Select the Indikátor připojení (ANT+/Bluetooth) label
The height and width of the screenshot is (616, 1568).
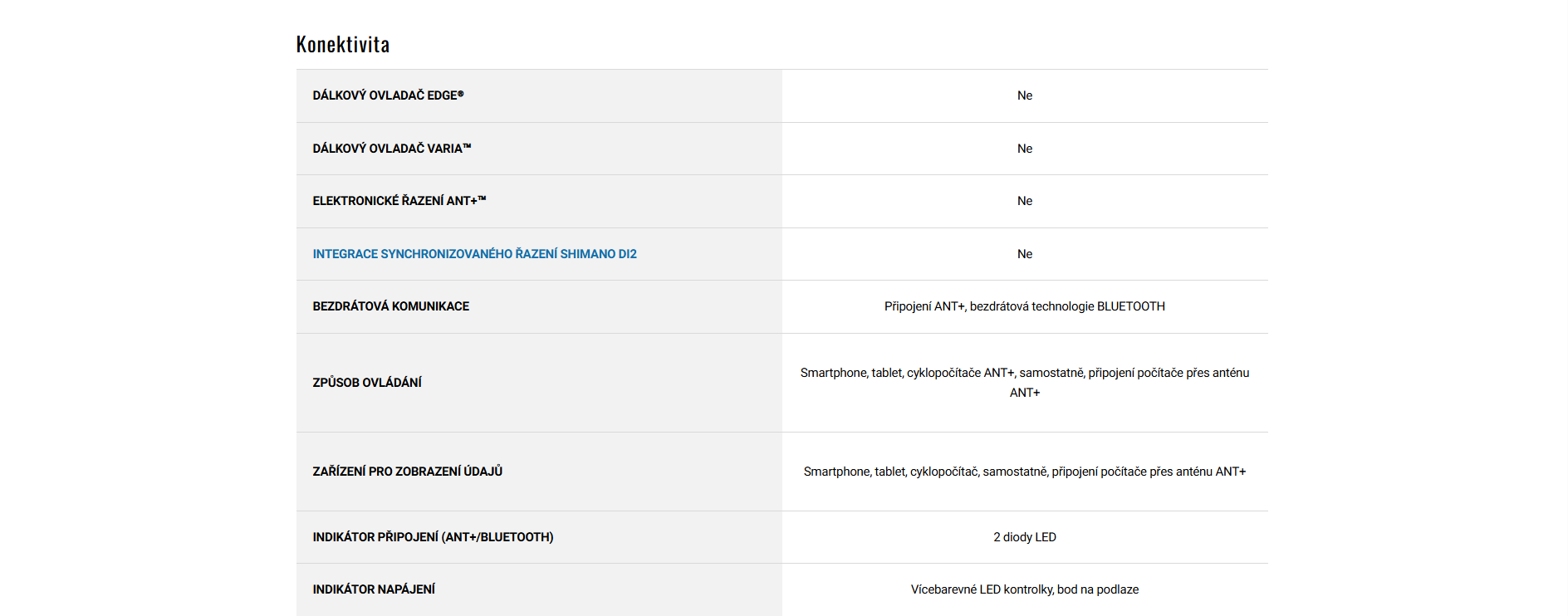(x=433, y=537)
